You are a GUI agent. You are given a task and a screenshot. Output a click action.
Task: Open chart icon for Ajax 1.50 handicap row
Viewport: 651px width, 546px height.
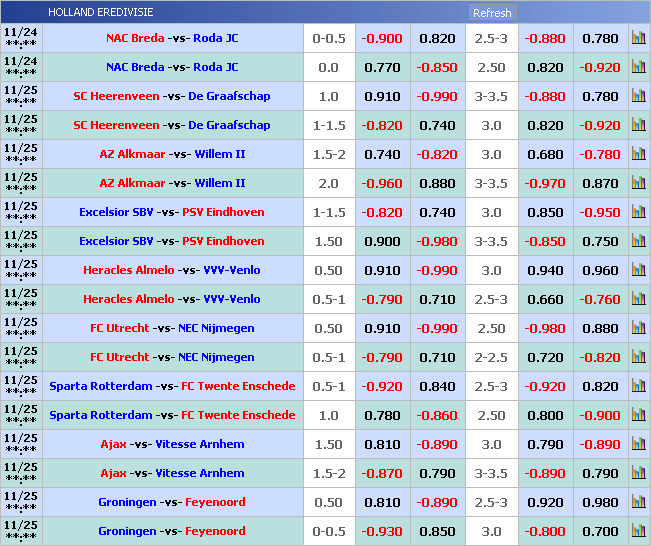(x=638, y=445)
